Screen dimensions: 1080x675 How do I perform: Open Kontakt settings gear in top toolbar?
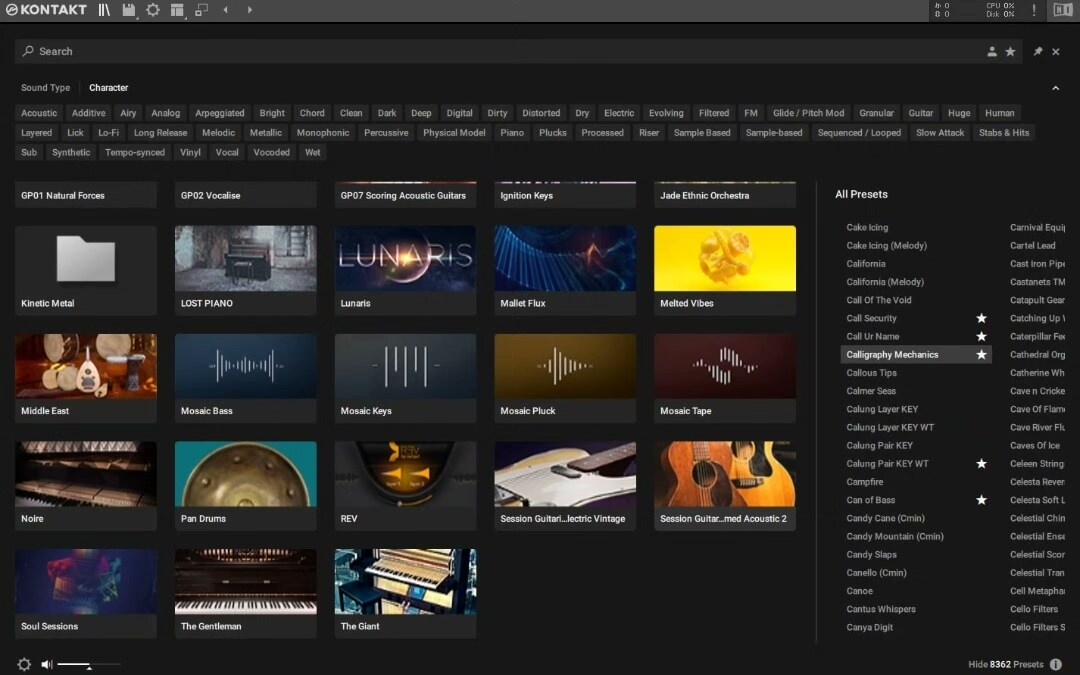153,10
